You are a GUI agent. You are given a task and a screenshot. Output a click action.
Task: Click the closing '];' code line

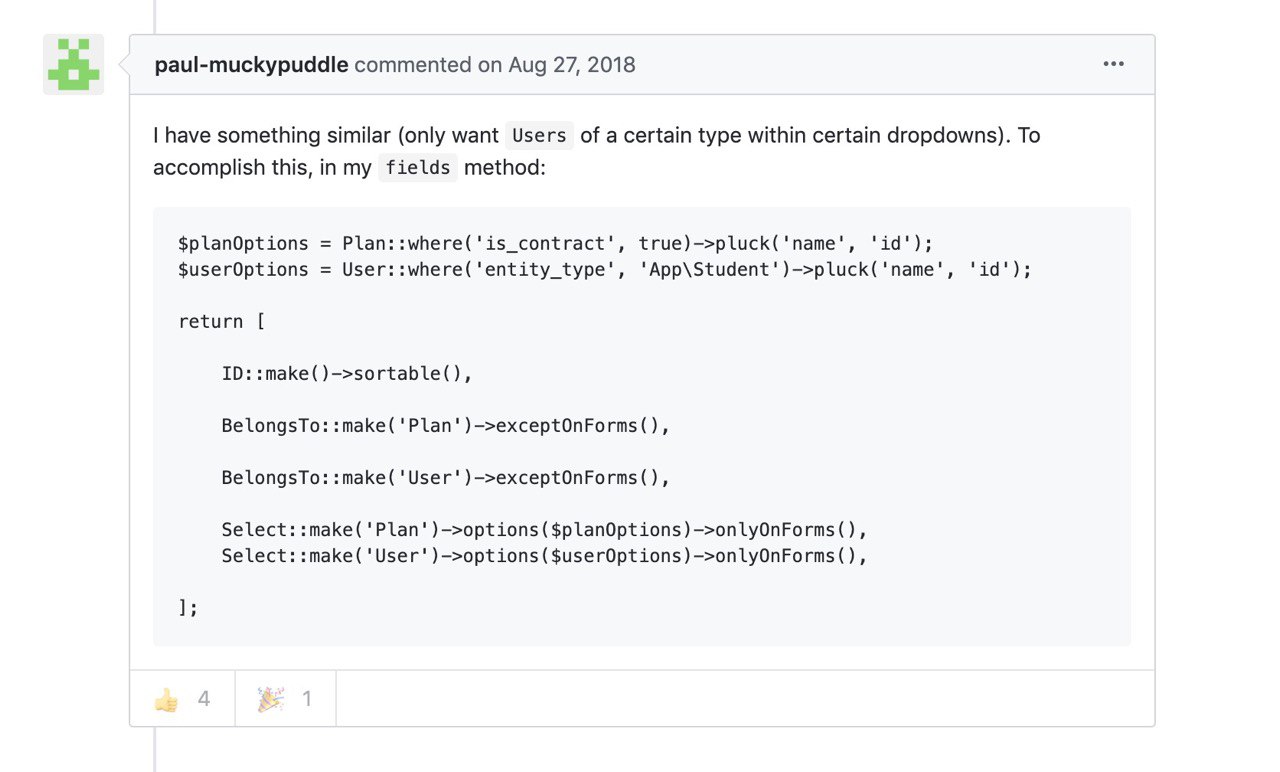pyautogui.click(x=189, y=607)
